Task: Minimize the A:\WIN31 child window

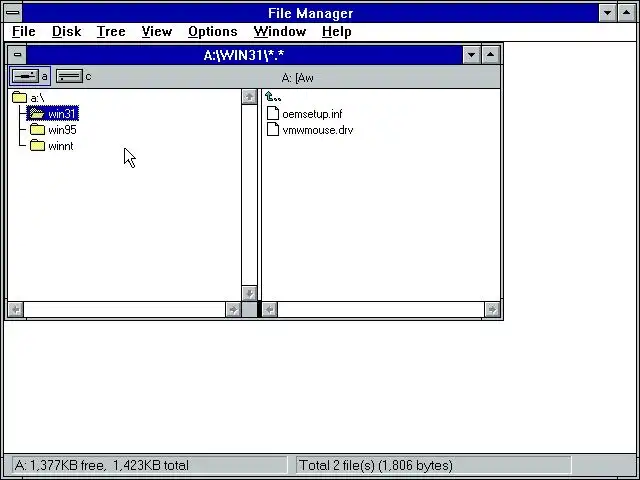Action: (x=471, y=54)
